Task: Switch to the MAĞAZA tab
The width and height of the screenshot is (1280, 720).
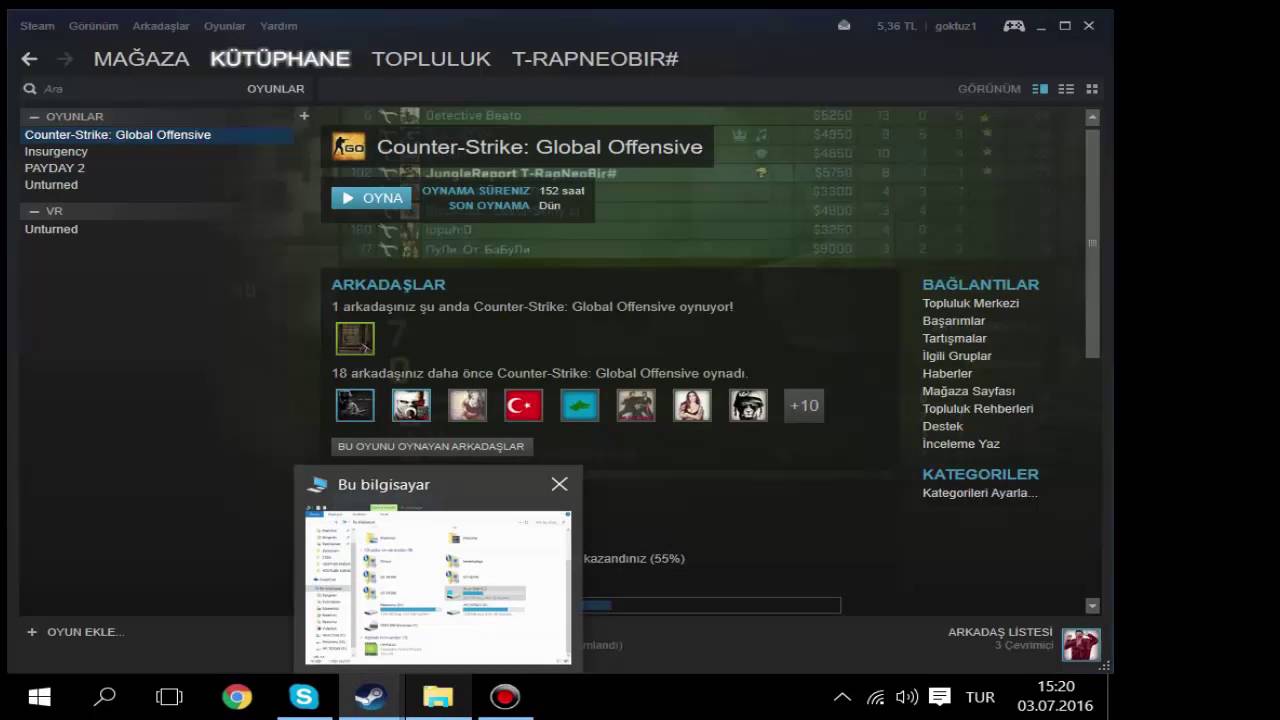Action: tap(141, 59)
